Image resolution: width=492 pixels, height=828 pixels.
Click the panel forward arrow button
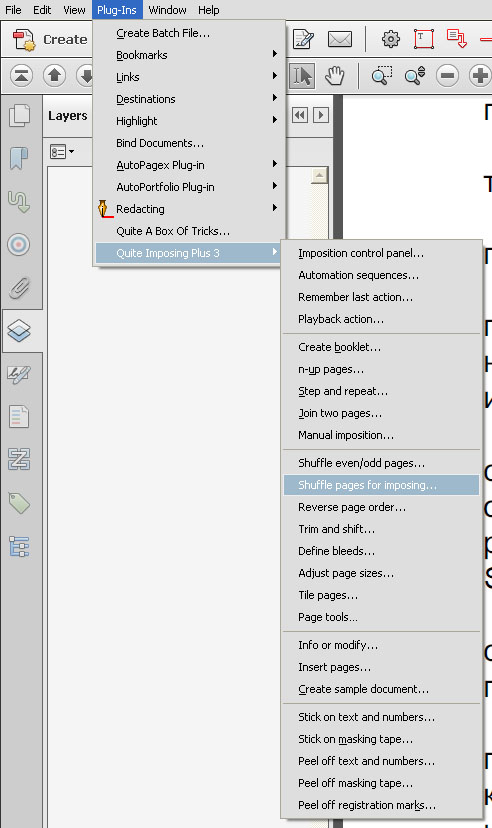(x=321, y=115)
